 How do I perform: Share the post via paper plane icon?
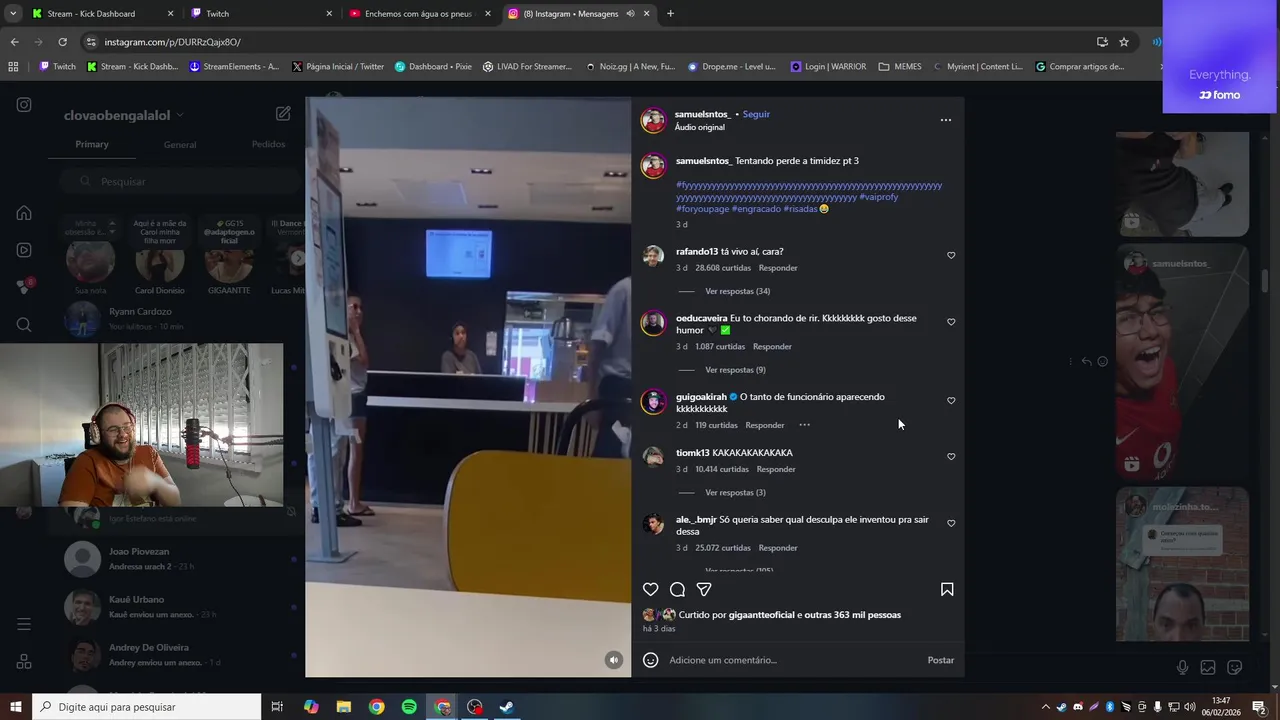click(704, 589)
